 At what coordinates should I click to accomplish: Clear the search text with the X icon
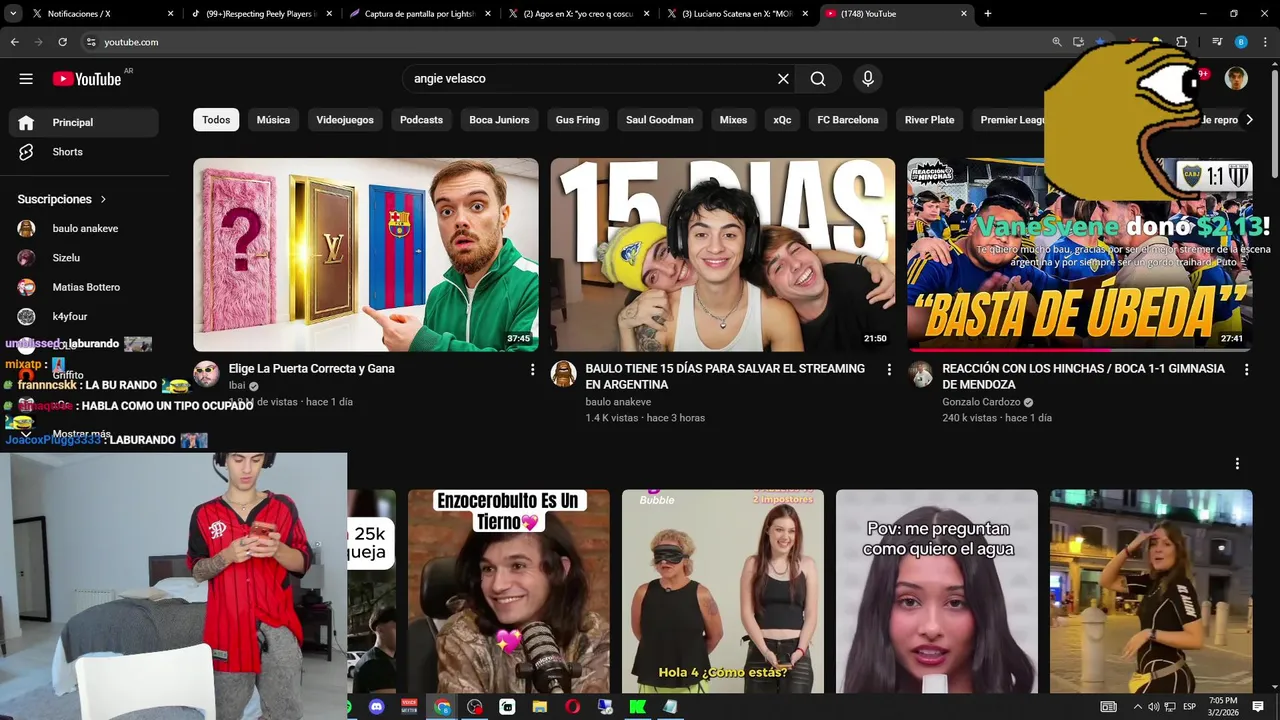coord(783,79)
